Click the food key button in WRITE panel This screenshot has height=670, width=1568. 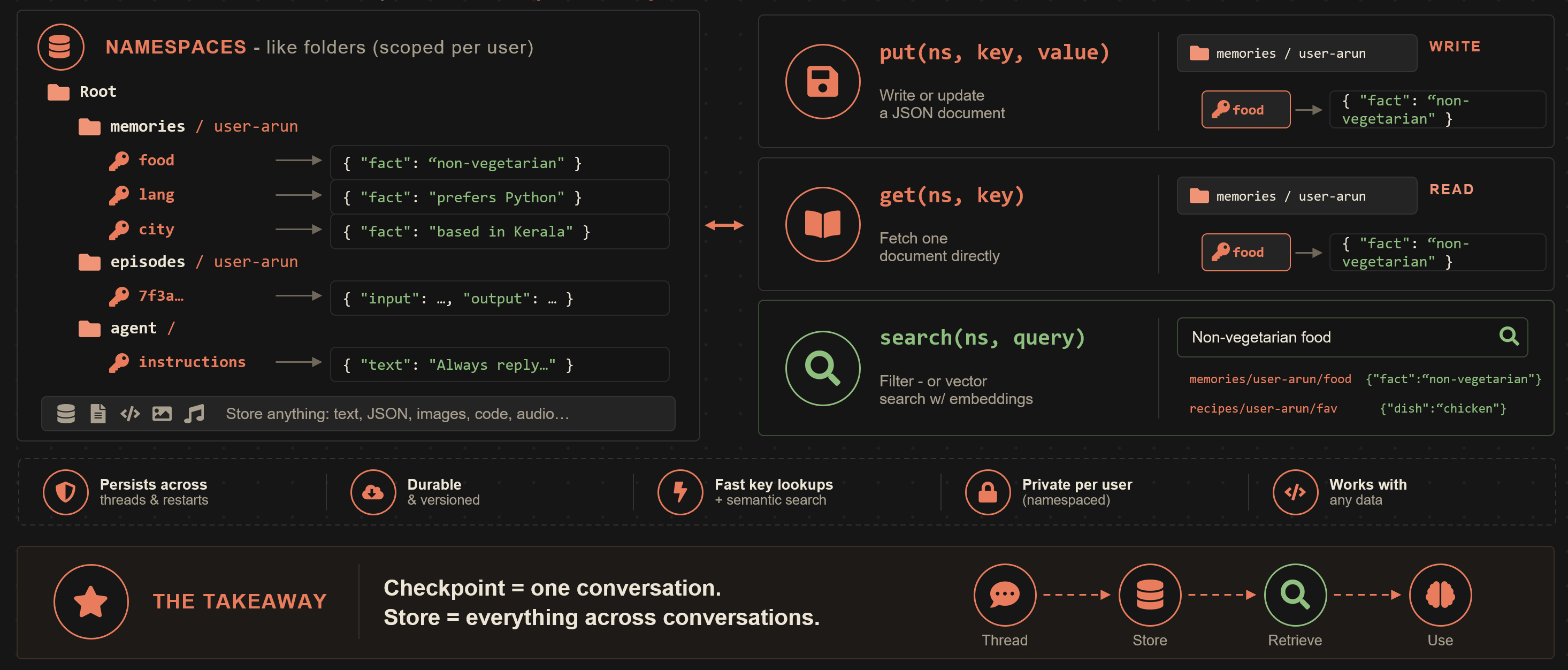click(x=1245, y=110)
